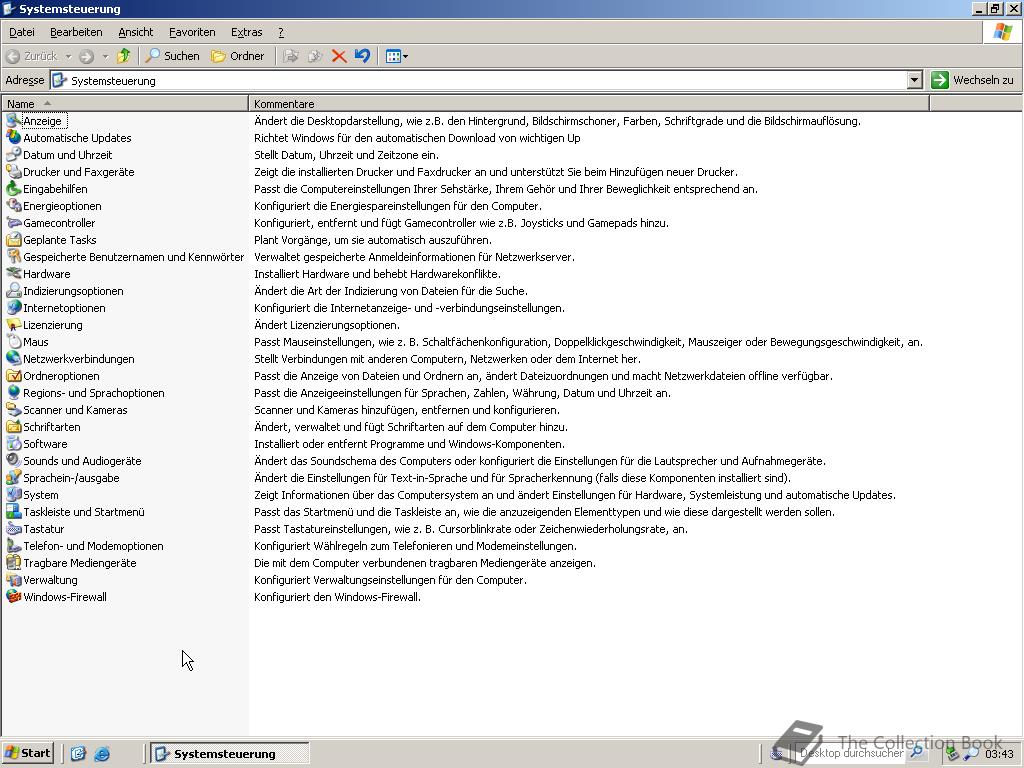Select Gespeicherte Benutzernamen und Kennwörter icon
Image resolution: width=1024 pixels, height=768 pixels.
click(x=14, y=257)
